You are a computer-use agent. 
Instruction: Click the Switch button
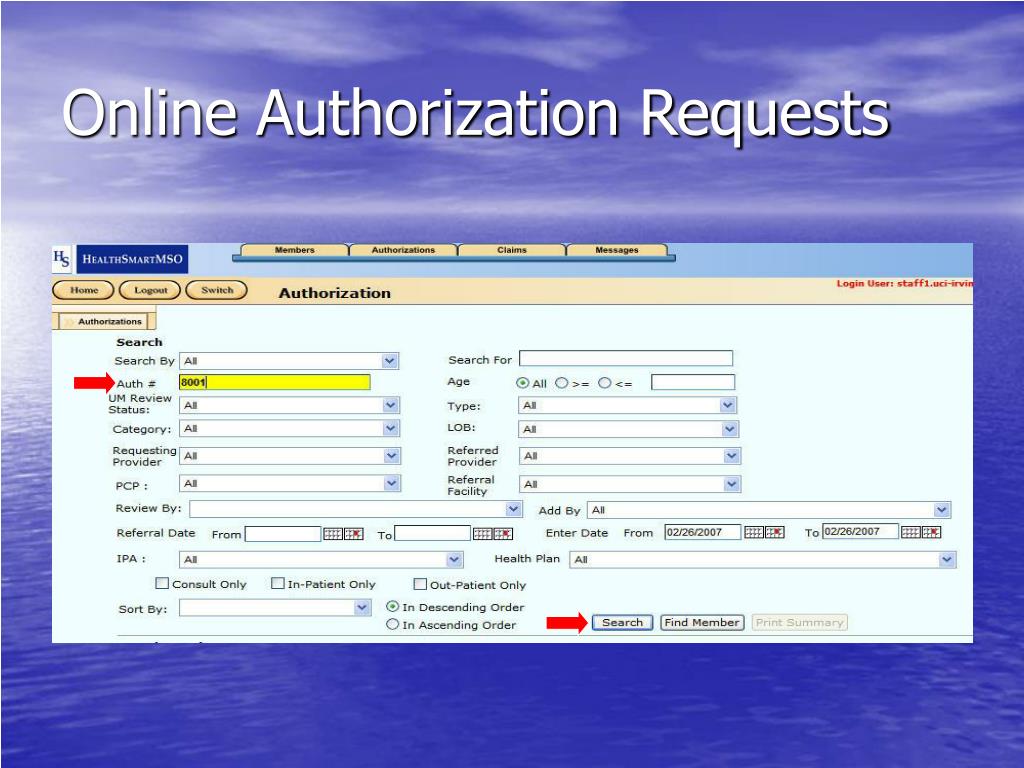(x=217, y=290)
